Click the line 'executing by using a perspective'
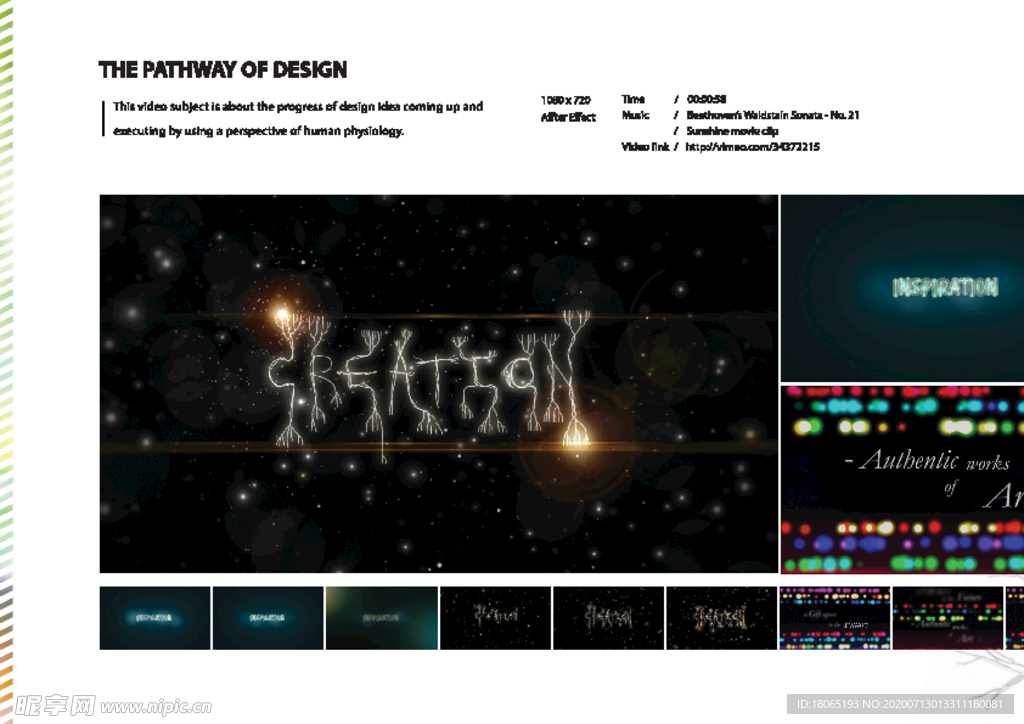The image size is (1024, 724). tap(259, 131)
